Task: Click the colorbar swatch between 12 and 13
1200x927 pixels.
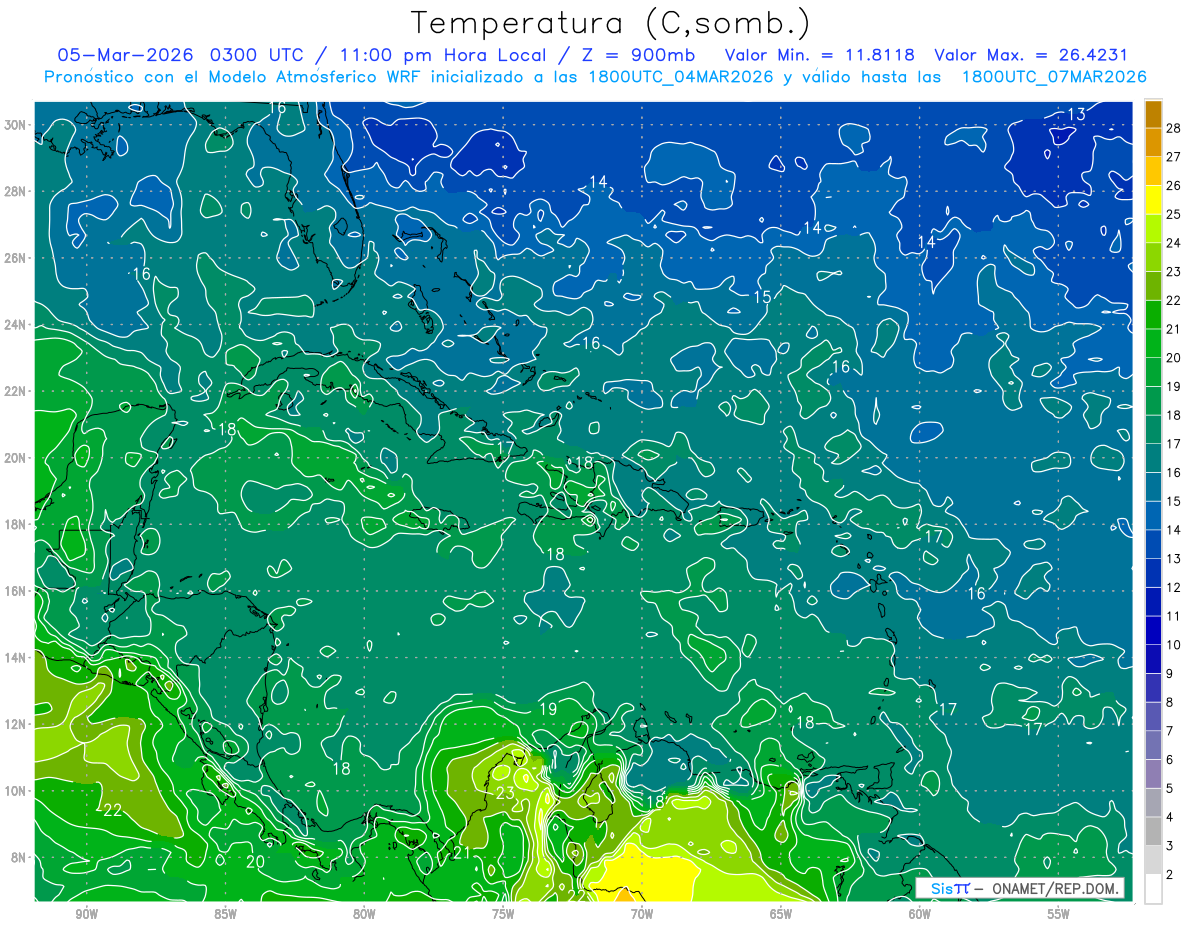Action: [1153, 573]
